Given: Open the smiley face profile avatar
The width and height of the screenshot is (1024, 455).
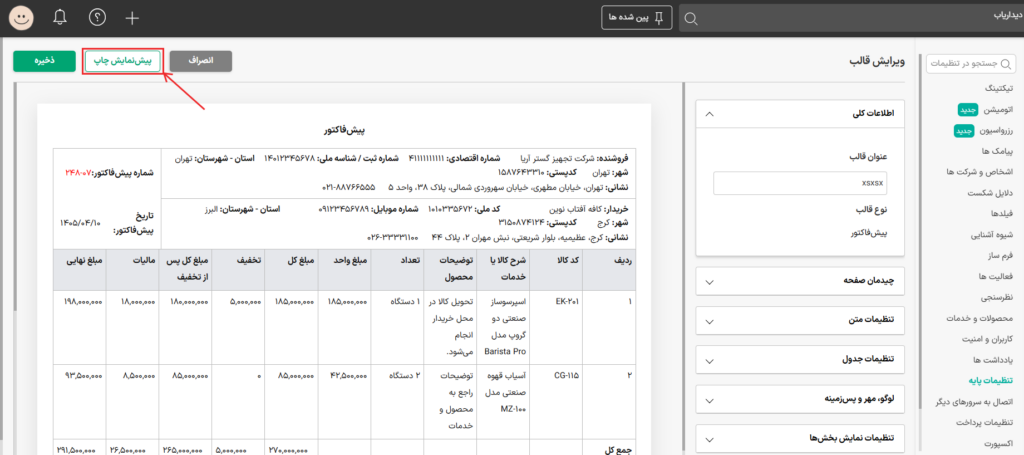Looking at the screenshot, I should [22, 18].
